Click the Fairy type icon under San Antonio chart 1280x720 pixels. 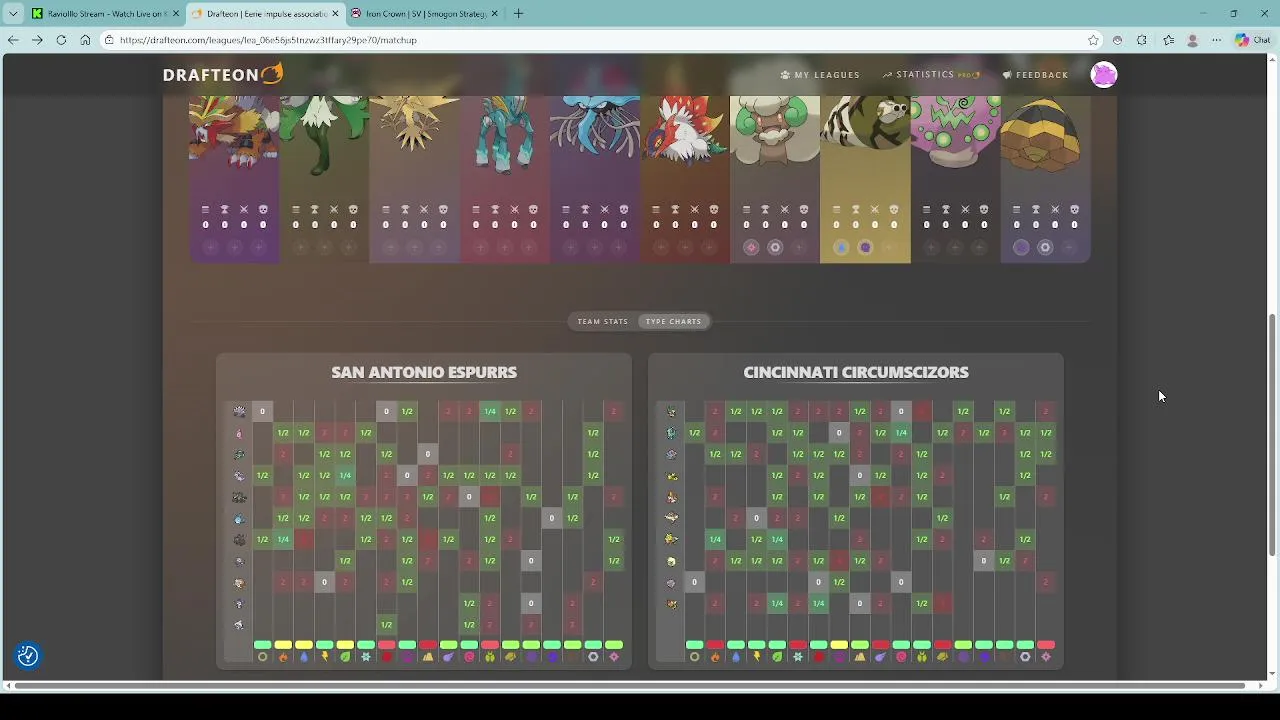point(614,657)
